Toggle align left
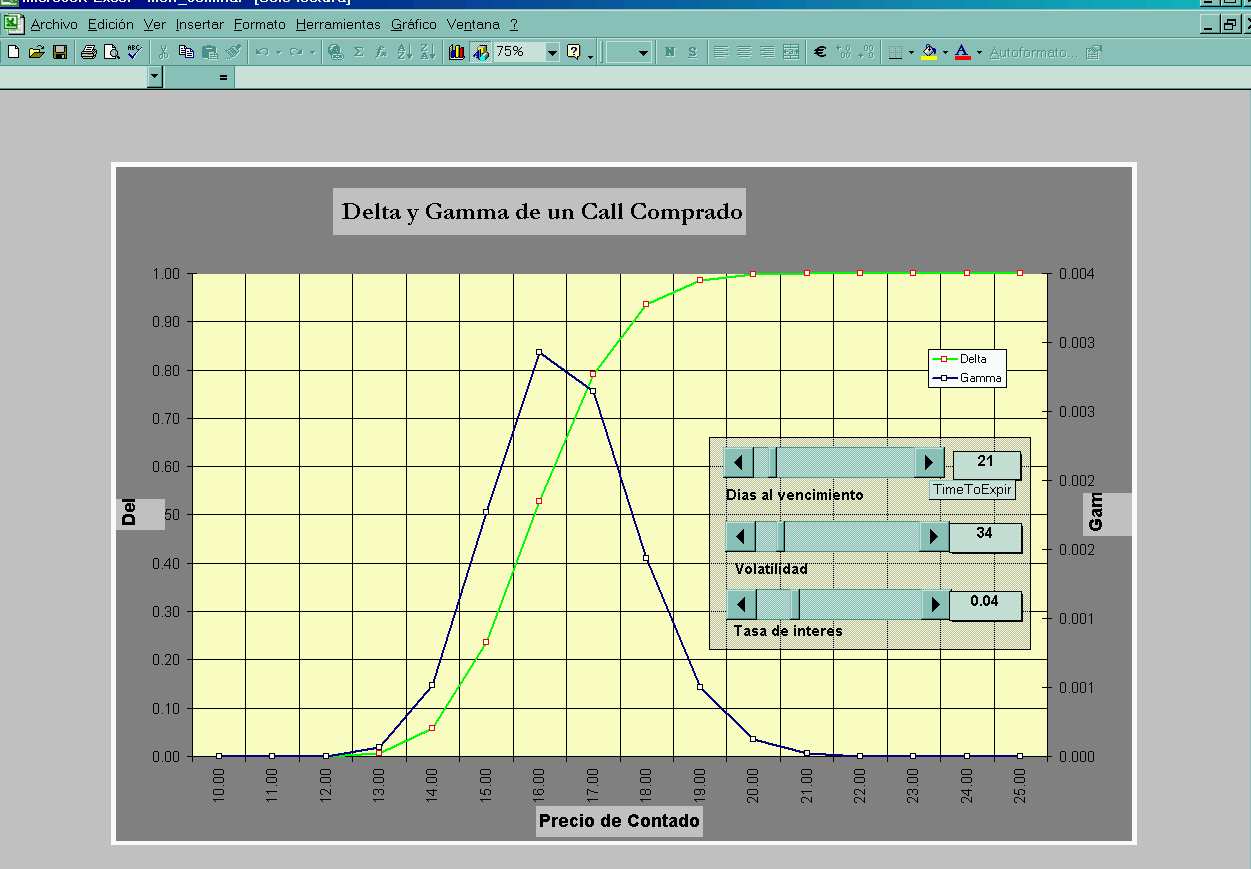The width and height of the screenshot is (1251, 869). pyautogui.click(x=721, y=52)
